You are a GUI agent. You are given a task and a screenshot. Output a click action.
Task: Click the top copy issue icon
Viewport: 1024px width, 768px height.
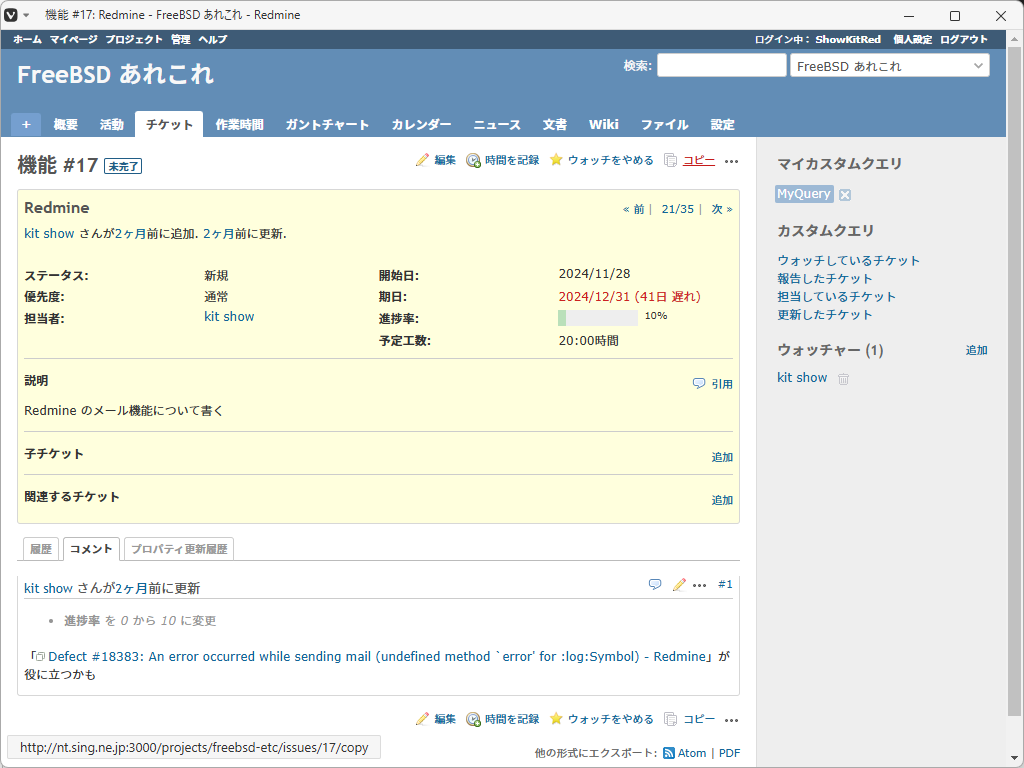coord(671,160)
